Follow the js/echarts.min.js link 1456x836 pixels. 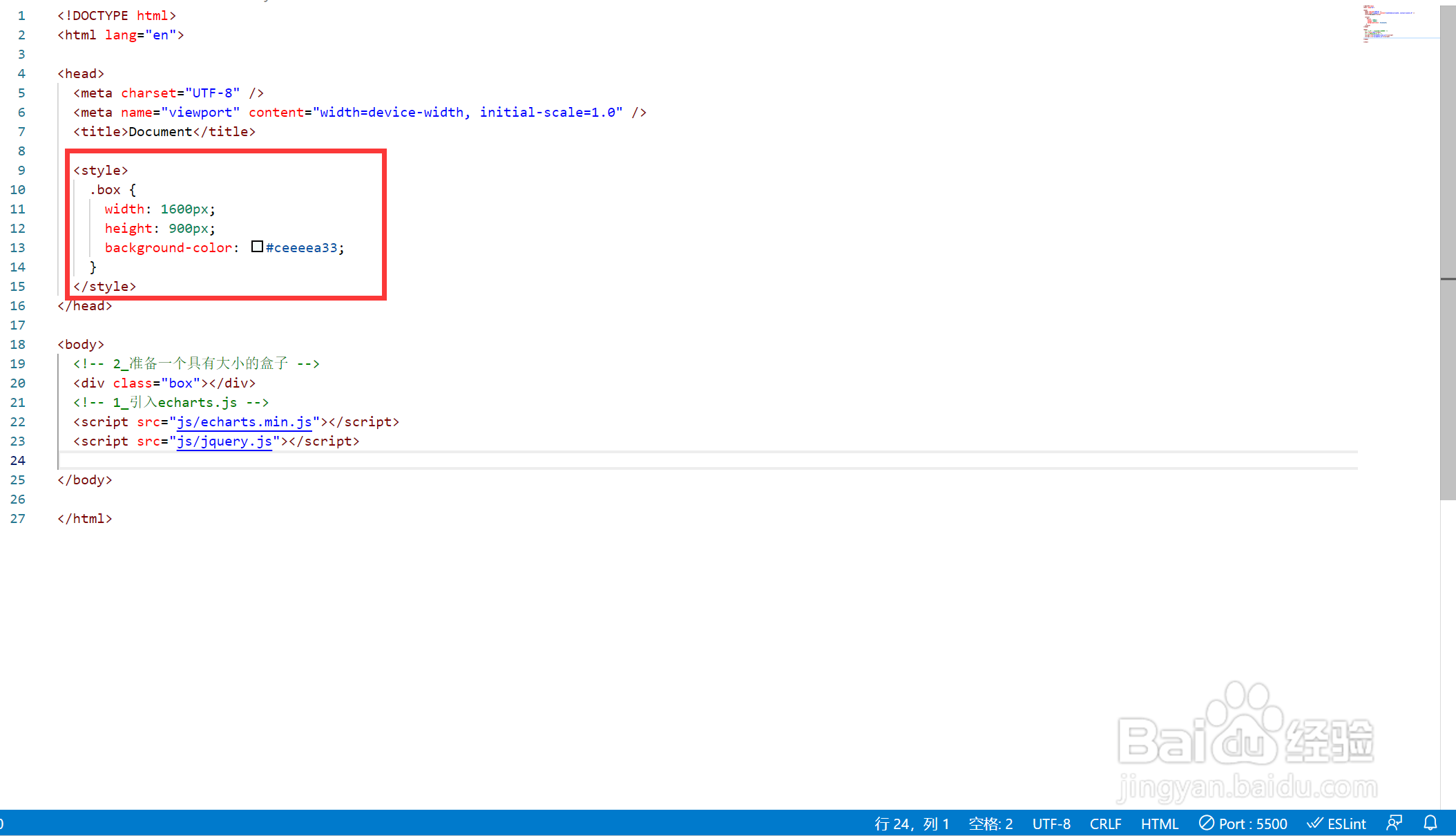(244, 421)
